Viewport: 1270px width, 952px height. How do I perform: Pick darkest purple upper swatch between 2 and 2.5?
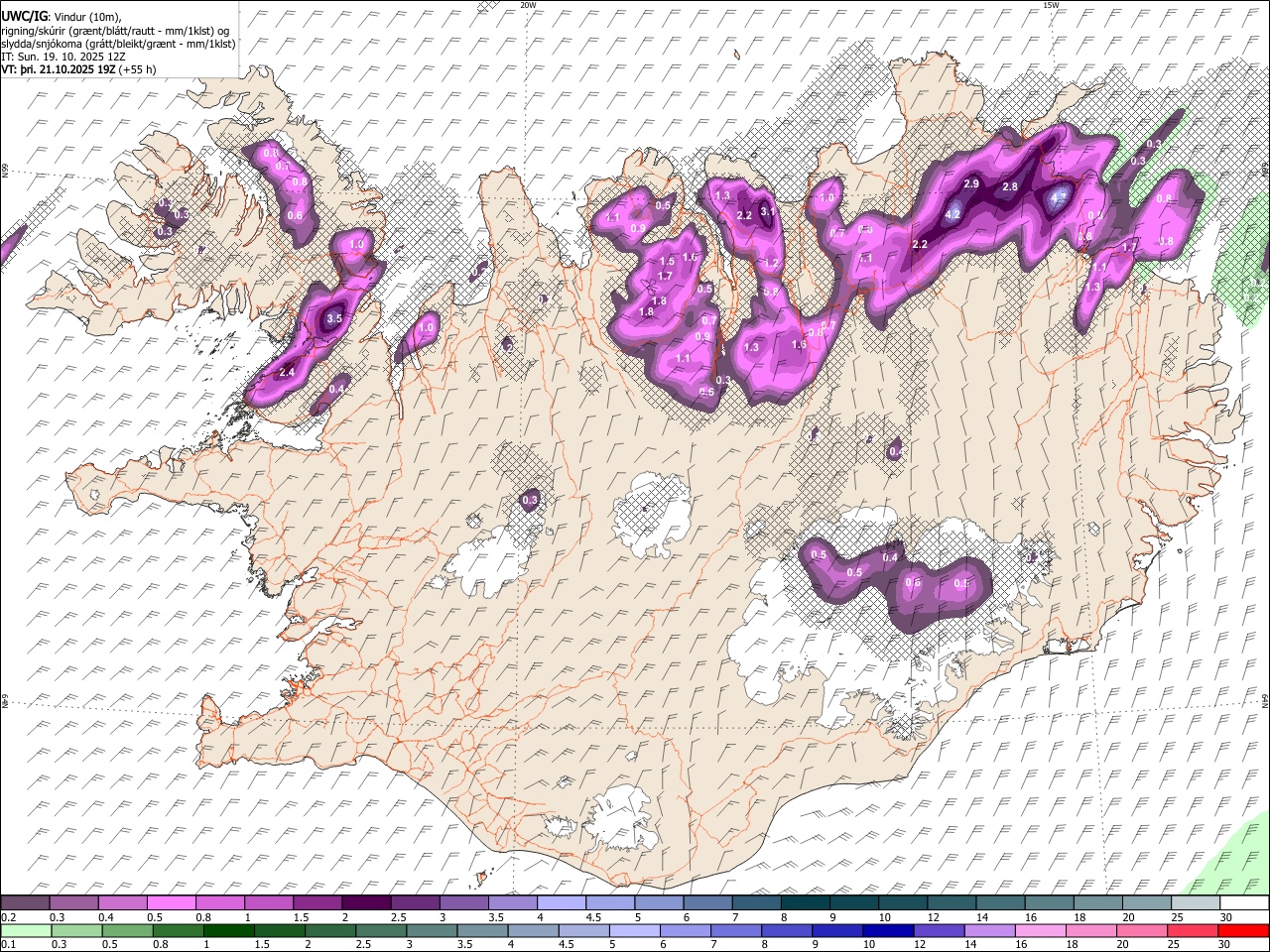tap(367, 903)
